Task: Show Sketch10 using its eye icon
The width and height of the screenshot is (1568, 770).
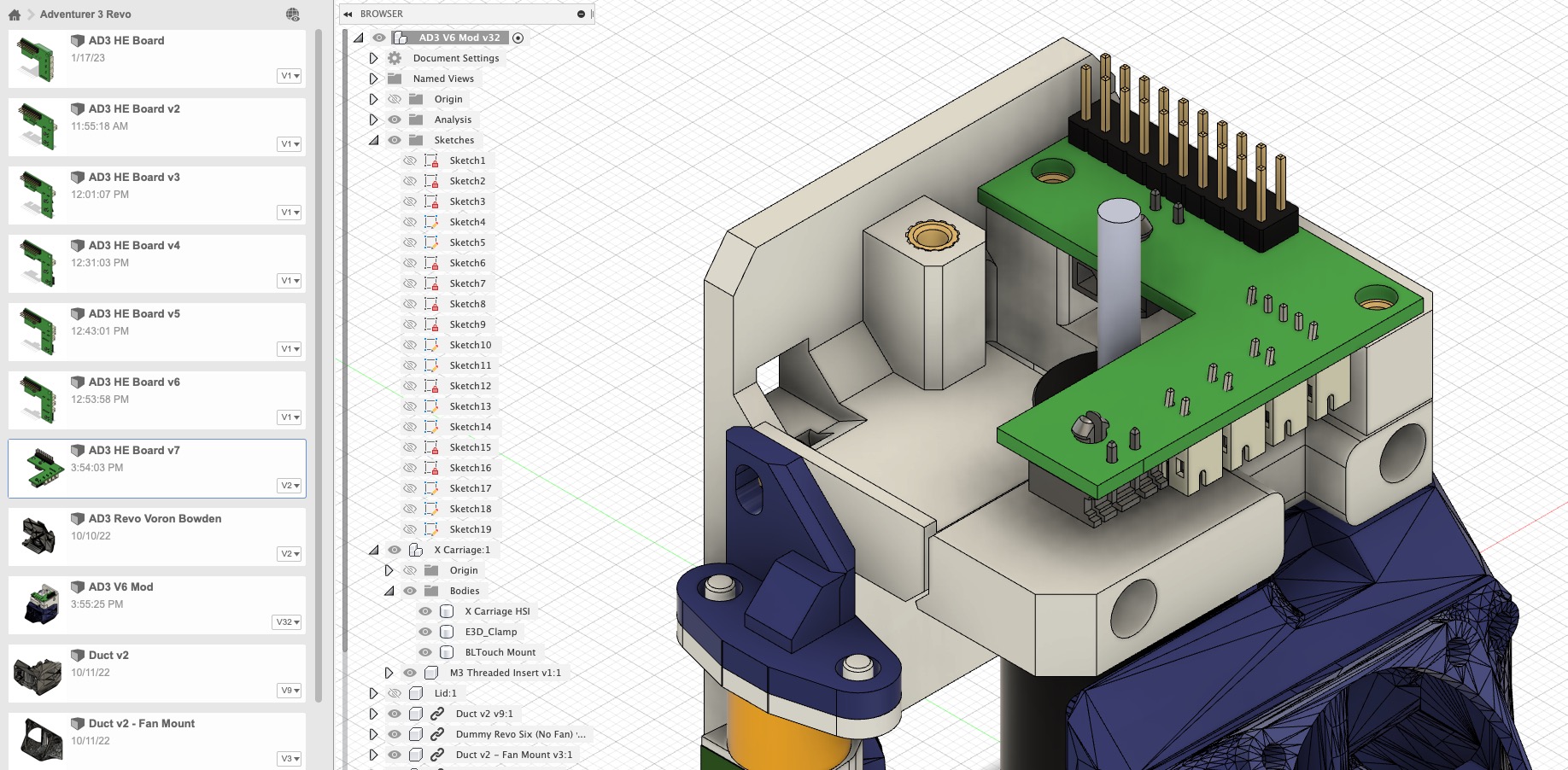Action: [x=410, y=345]
